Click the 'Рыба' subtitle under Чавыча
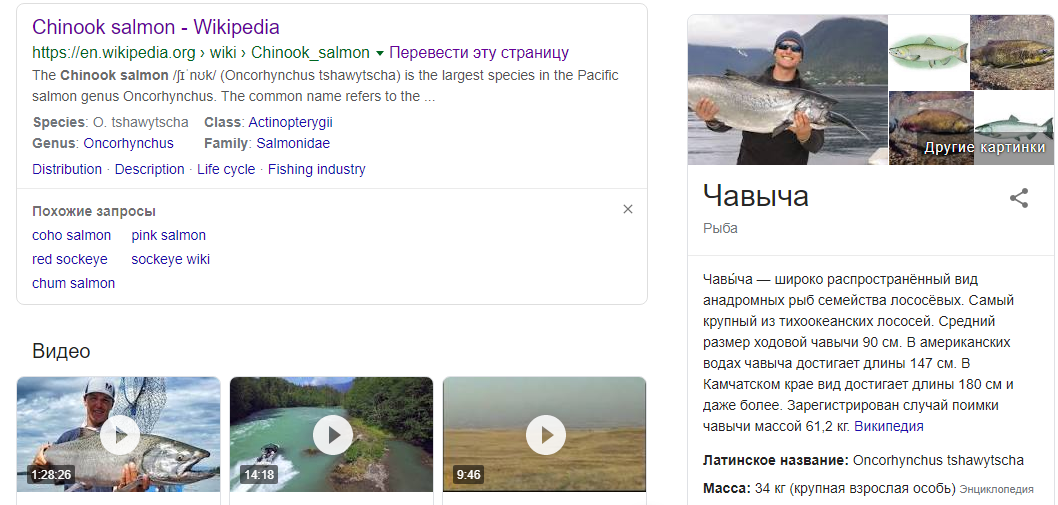1058x505 pixels. (x=720, y=228)
